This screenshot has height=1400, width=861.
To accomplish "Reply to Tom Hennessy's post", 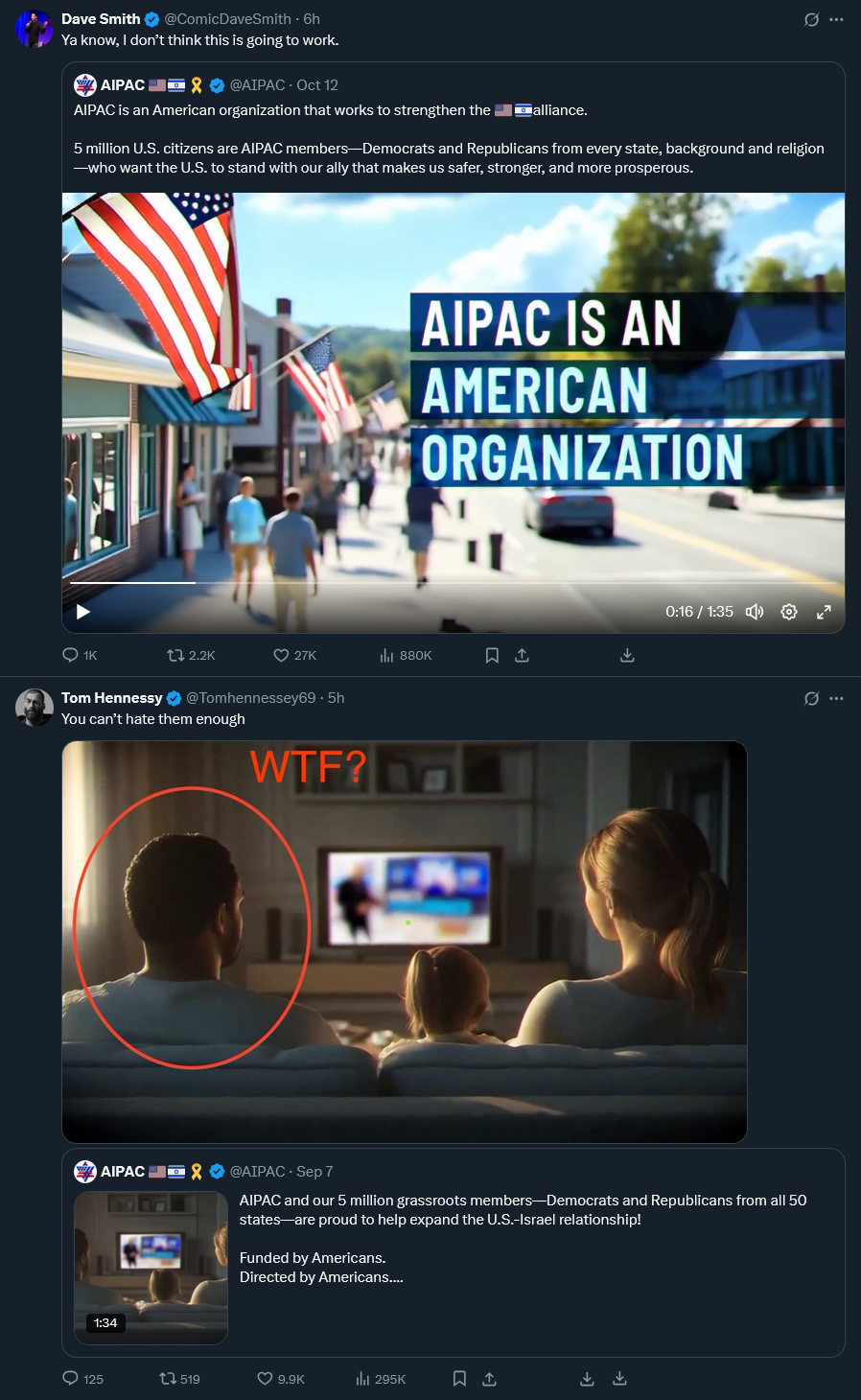I will [82, 1379].
